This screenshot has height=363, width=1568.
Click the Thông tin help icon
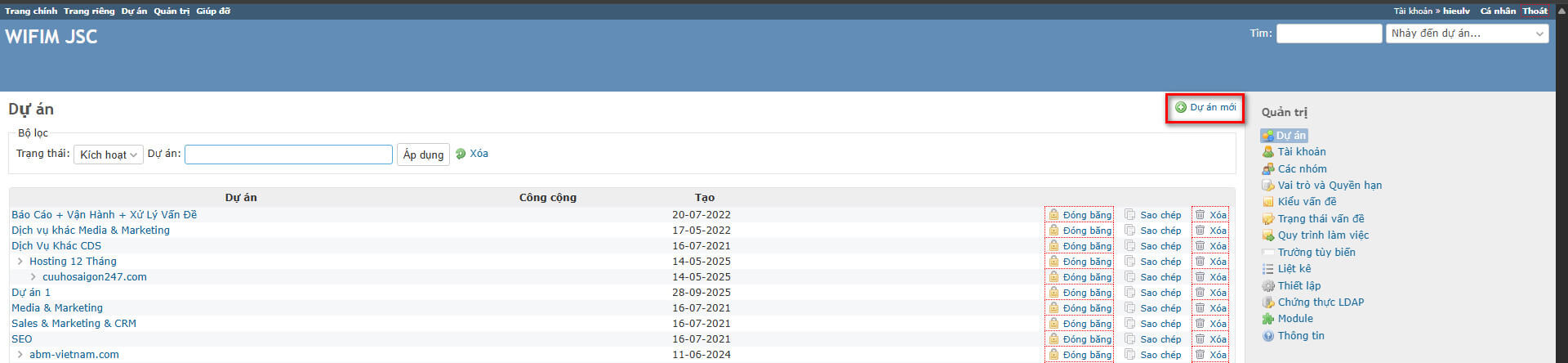(x=1267, y=336)
